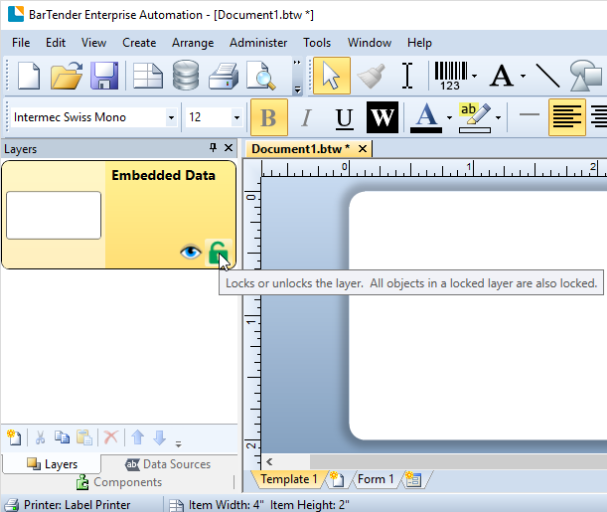The width and height of the screenshot is (607, 512).
Task: Toggle Embedded Data layer visibility eye
Action: click(190, 252)
